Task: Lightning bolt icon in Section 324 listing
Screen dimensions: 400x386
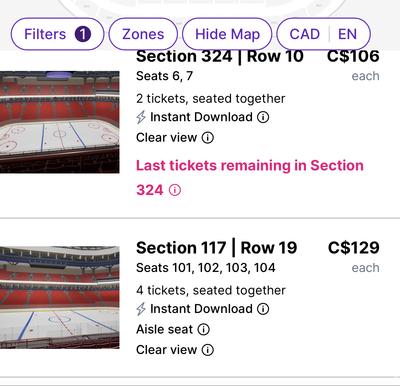Action: [141, 117]
